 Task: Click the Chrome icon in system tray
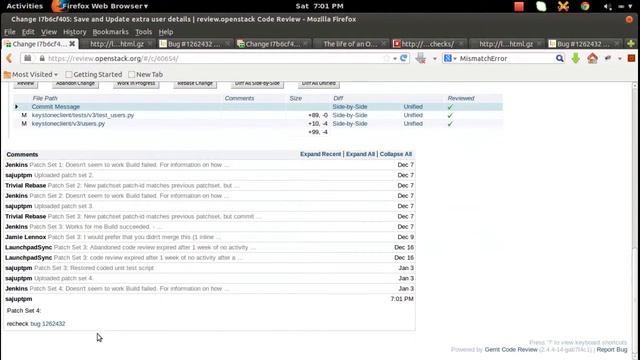click(585, 6)
